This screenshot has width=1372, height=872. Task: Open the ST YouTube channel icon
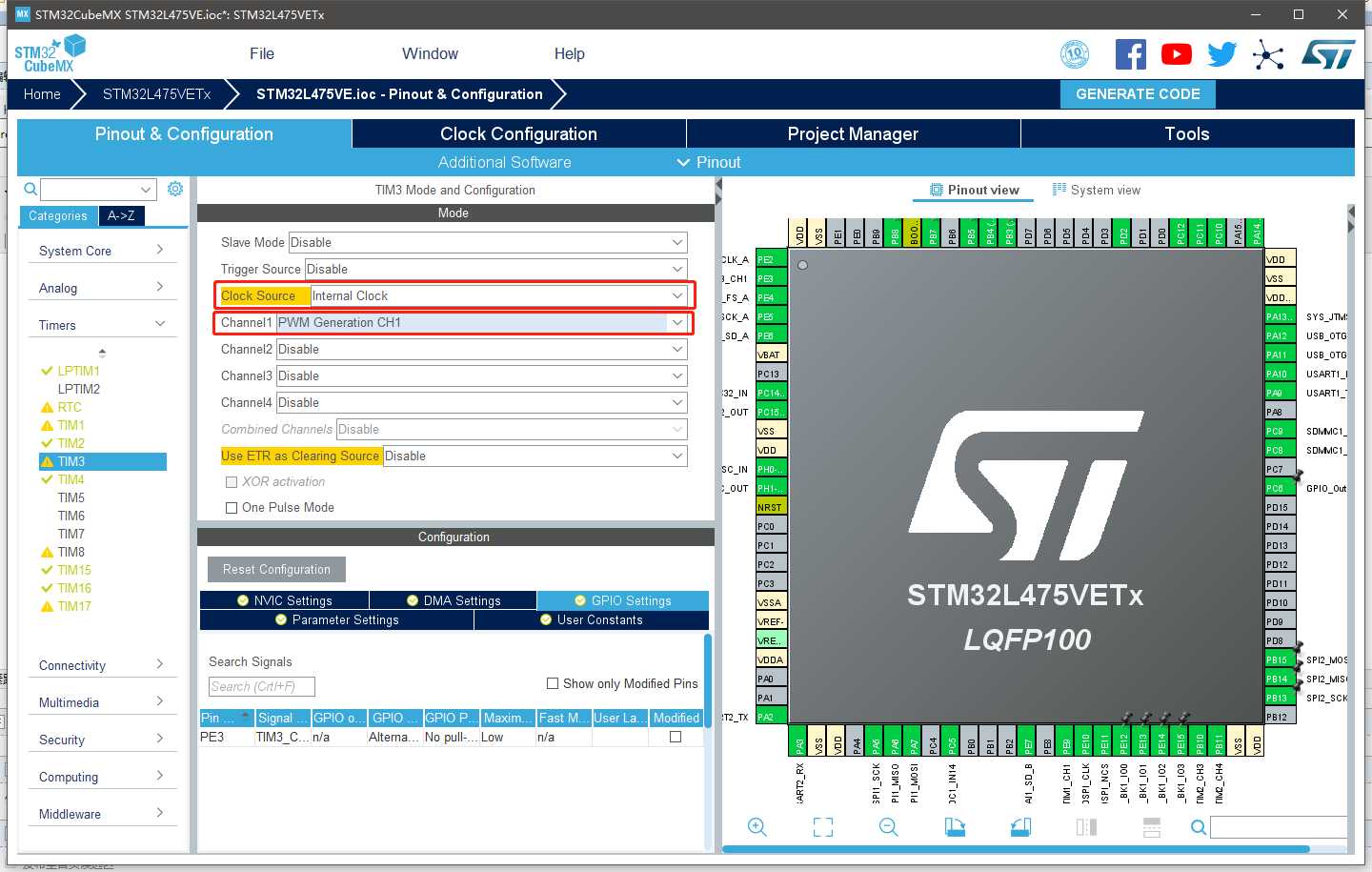point(1177,54)
